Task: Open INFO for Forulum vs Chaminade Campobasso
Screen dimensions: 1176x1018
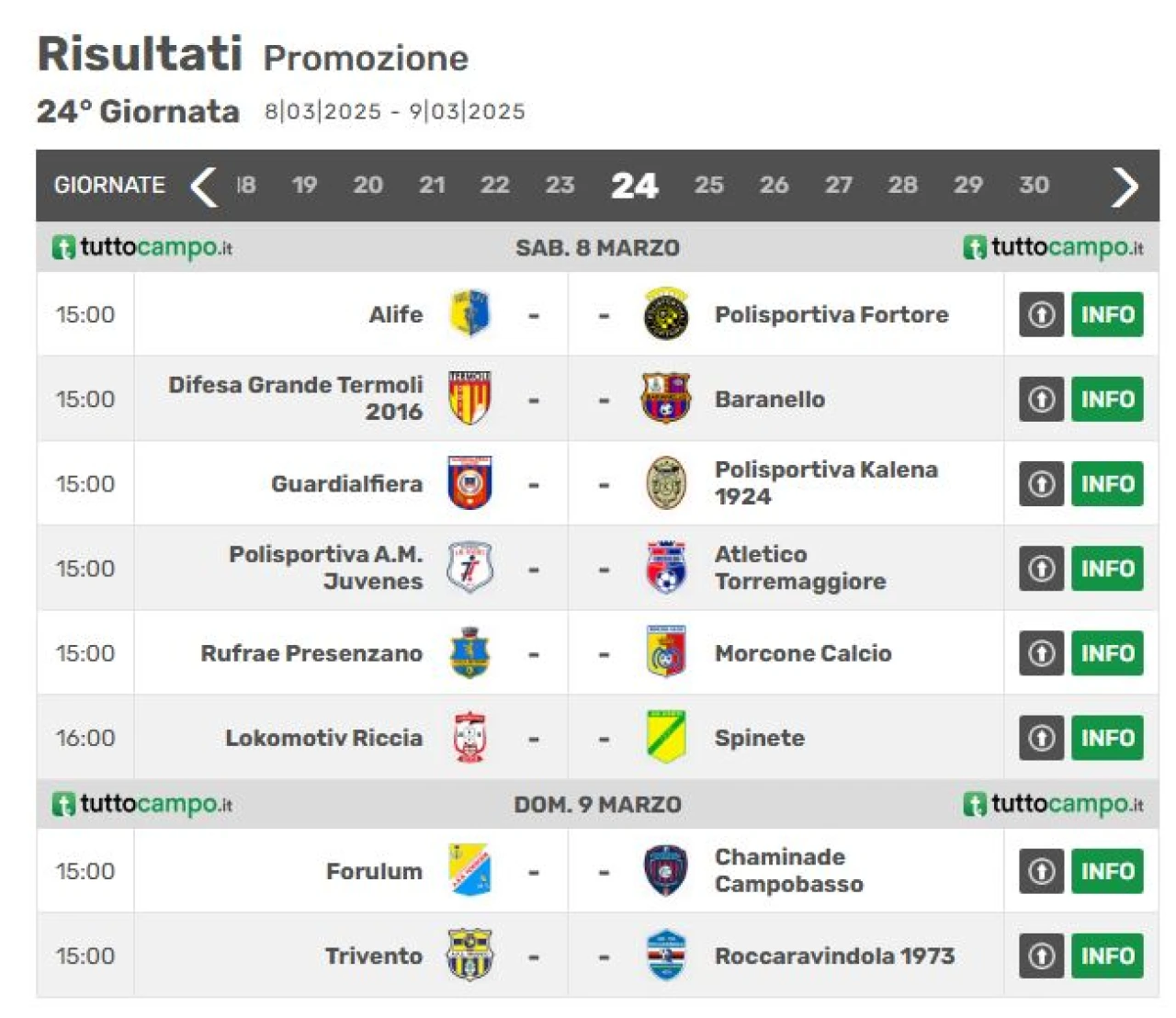Action: coord(1107,871)
